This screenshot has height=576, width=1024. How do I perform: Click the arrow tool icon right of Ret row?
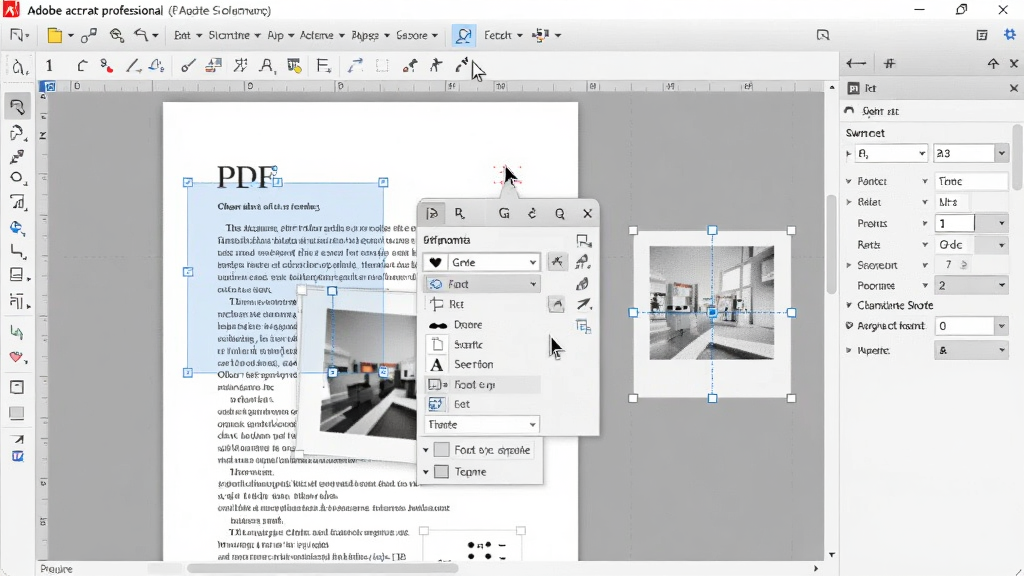[583, 304]
